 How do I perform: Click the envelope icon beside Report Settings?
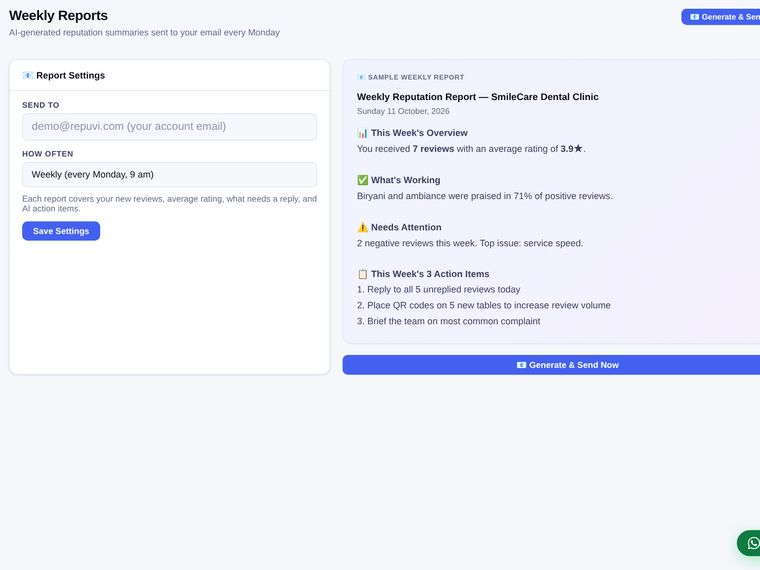coord(28,75)
